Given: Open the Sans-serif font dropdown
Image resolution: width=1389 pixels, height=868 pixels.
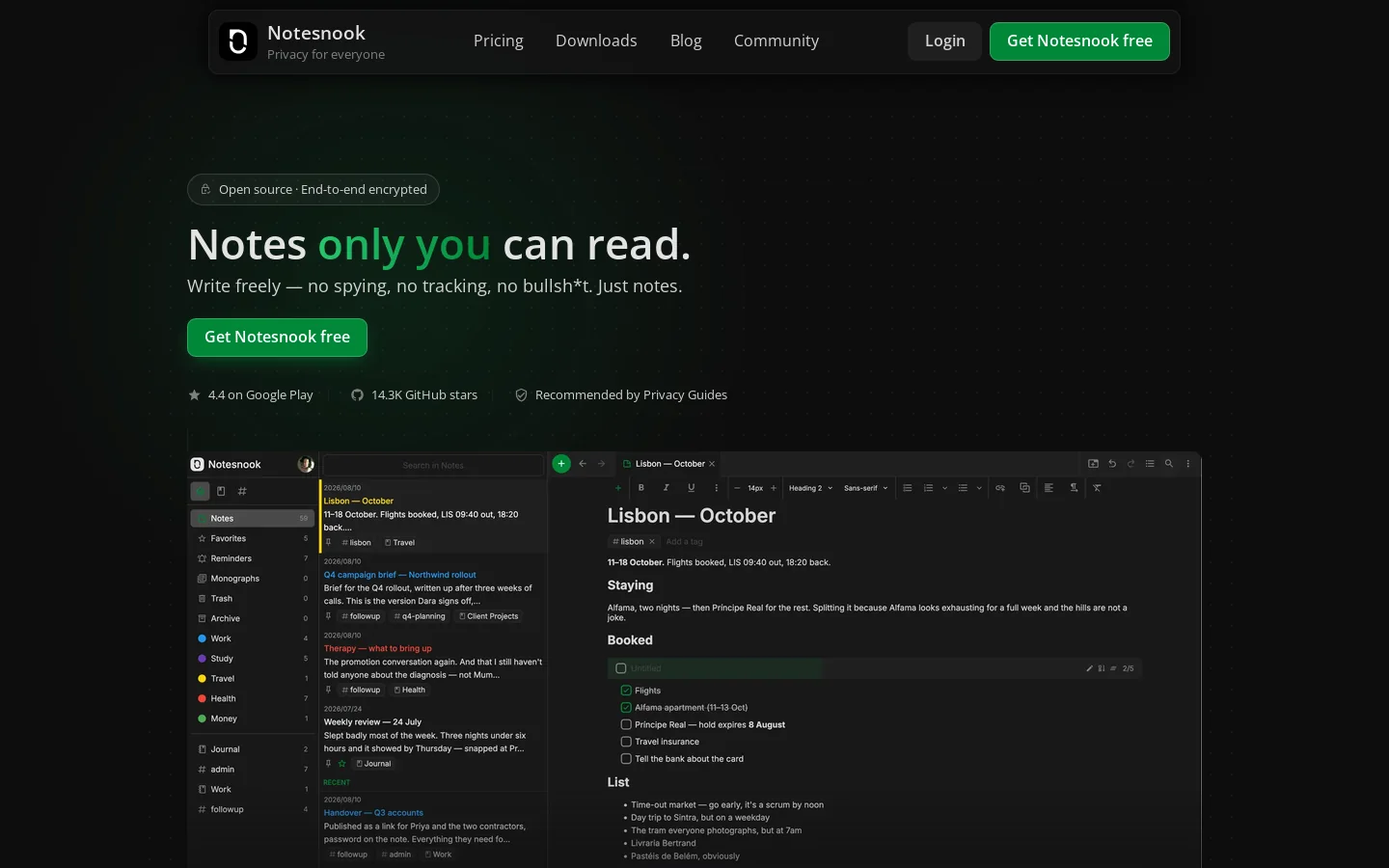Looking at the screenshot, I should pyautogui.click(x=866, y=488).
